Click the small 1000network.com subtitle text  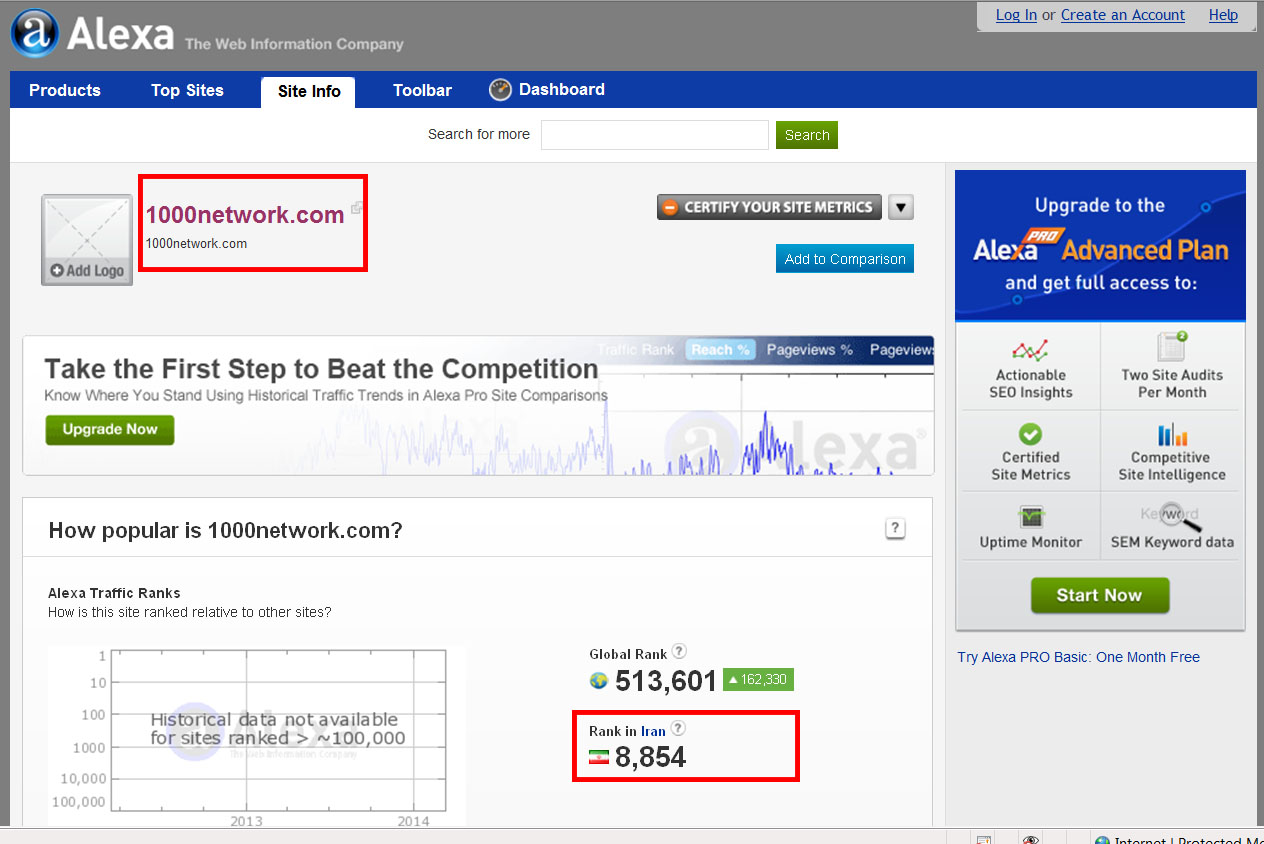[x=196, y=243]
